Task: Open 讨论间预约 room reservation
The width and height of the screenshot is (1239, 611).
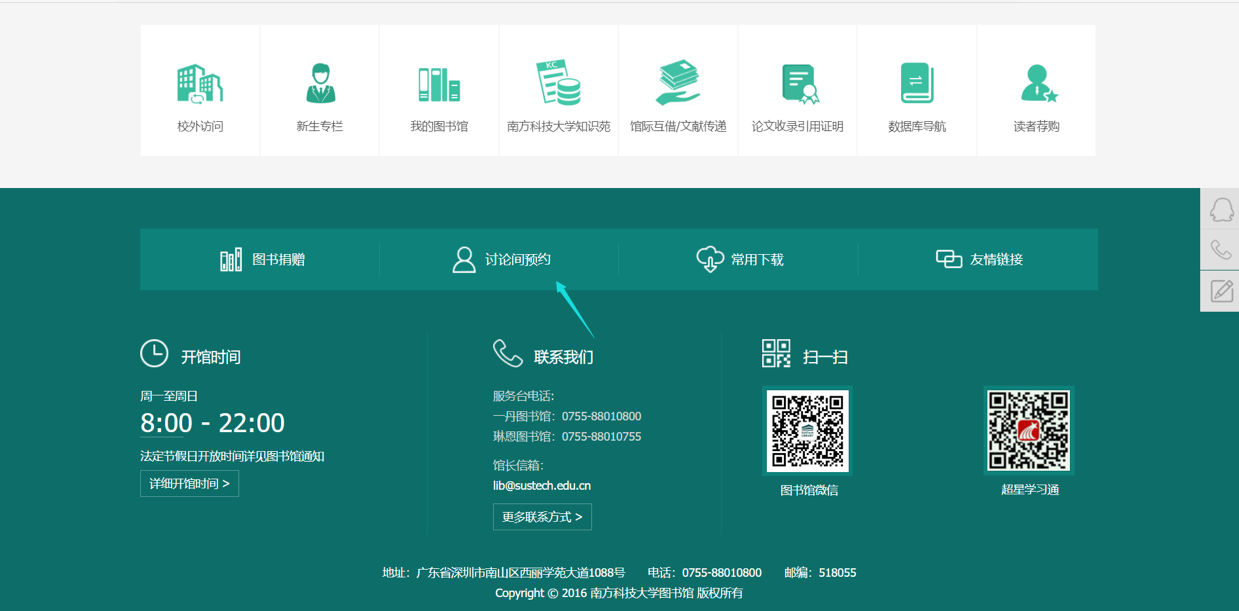Action: pyautogui.click(x=502, y=260)
